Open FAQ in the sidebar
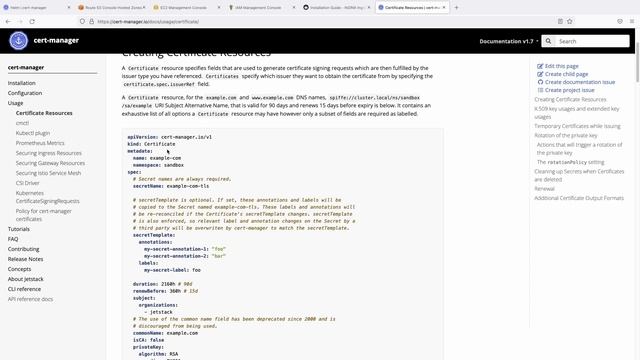640x360 pixels. (13, 239)
